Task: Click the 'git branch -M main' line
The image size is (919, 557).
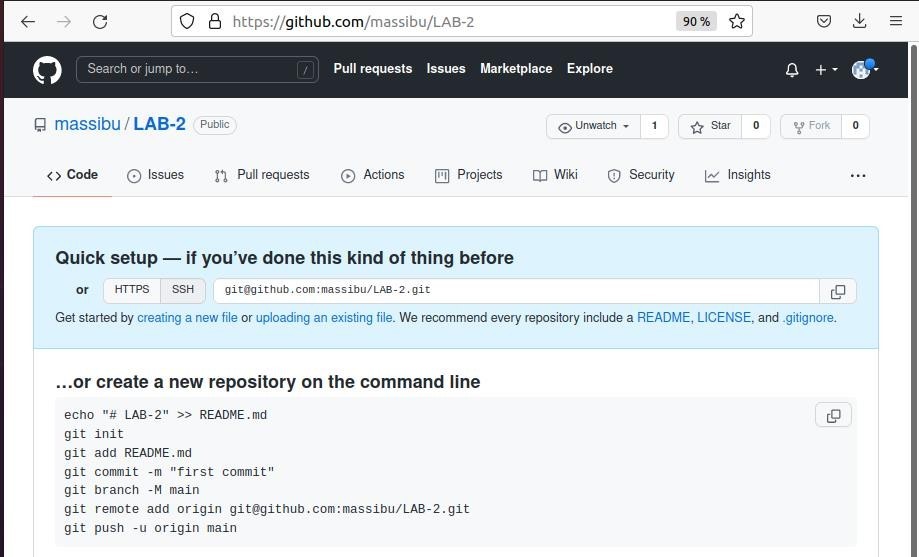Action: pos(132,490)
